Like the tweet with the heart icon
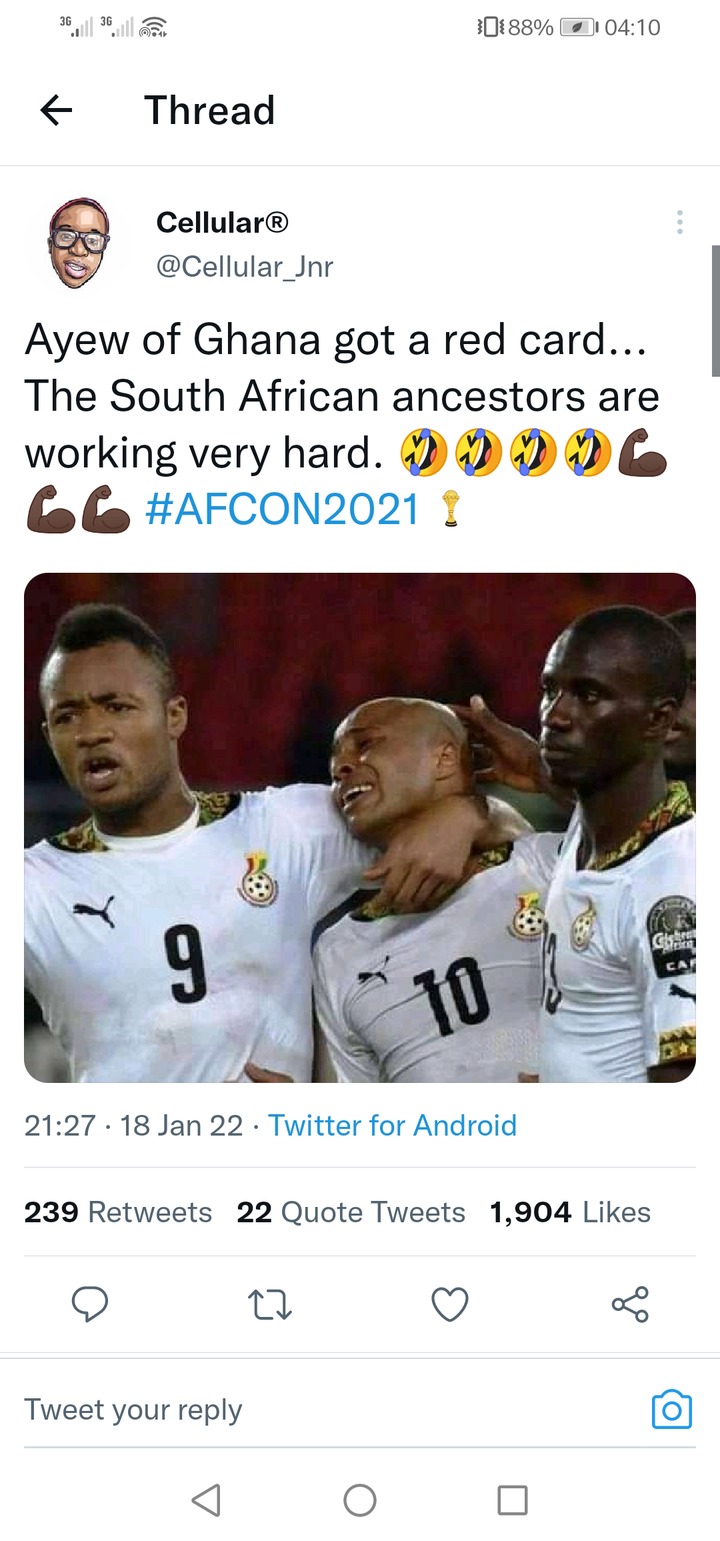The height and width of the screenshot is (1541, 720). click(450, 1305)
